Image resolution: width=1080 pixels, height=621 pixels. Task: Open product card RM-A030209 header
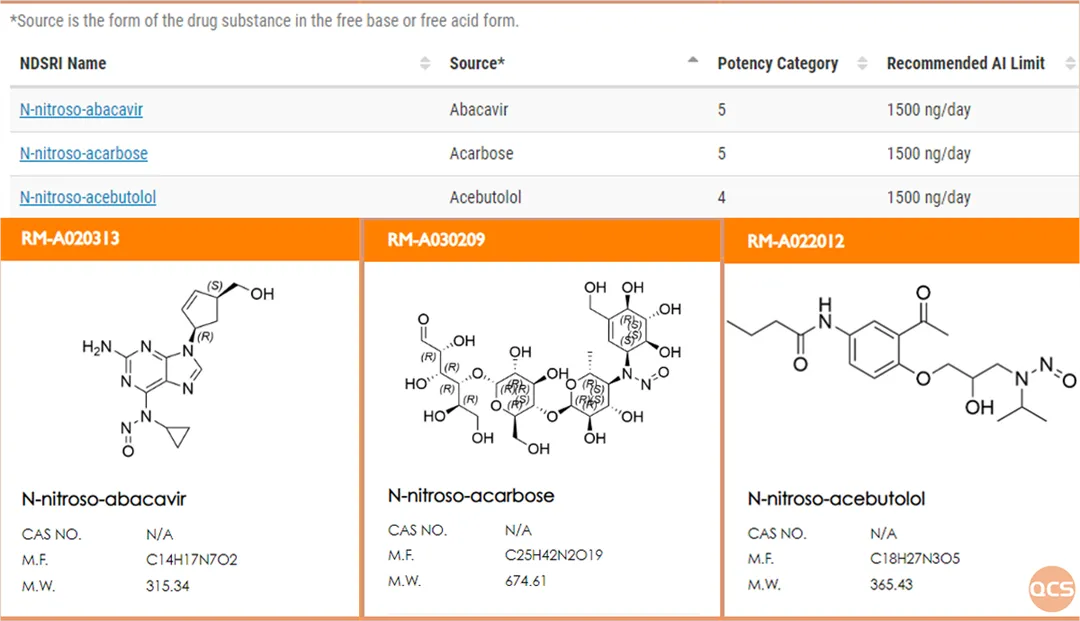tap(542, 240)
